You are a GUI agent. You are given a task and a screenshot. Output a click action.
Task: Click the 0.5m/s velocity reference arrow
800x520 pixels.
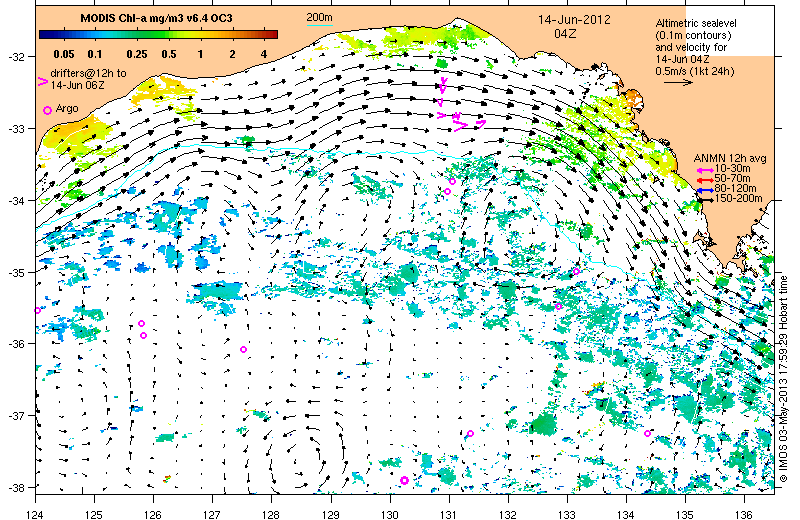pyautogui.click(x=678, y=82)
